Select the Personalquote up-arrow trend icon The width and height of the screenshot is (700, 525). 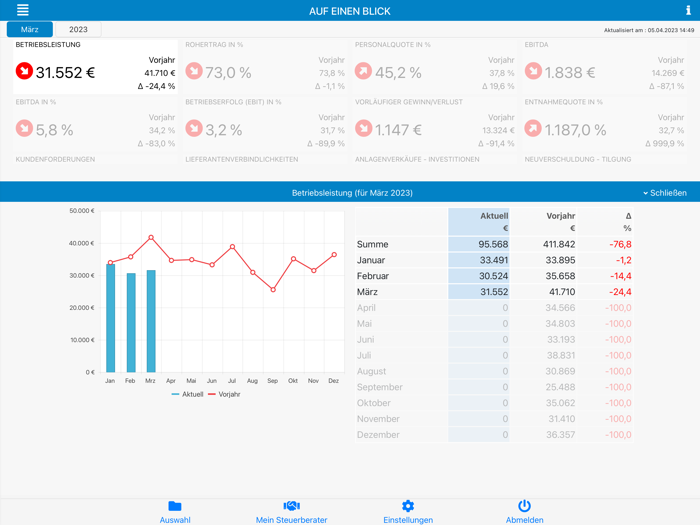pyautogui.click(x=363, y=71)
